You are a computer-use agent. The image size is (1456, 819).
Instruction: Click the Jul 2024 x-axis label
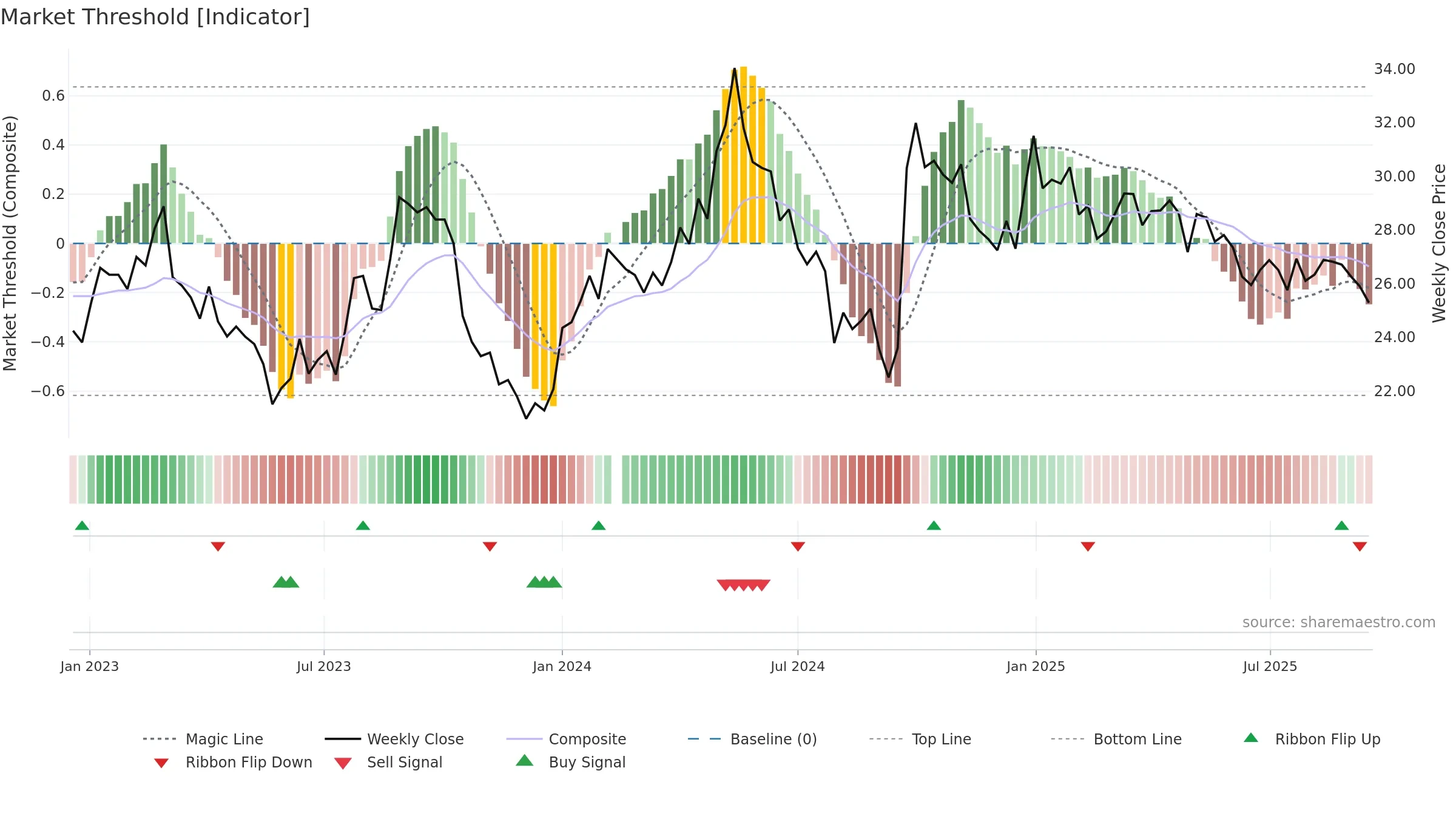pos(798,667)
